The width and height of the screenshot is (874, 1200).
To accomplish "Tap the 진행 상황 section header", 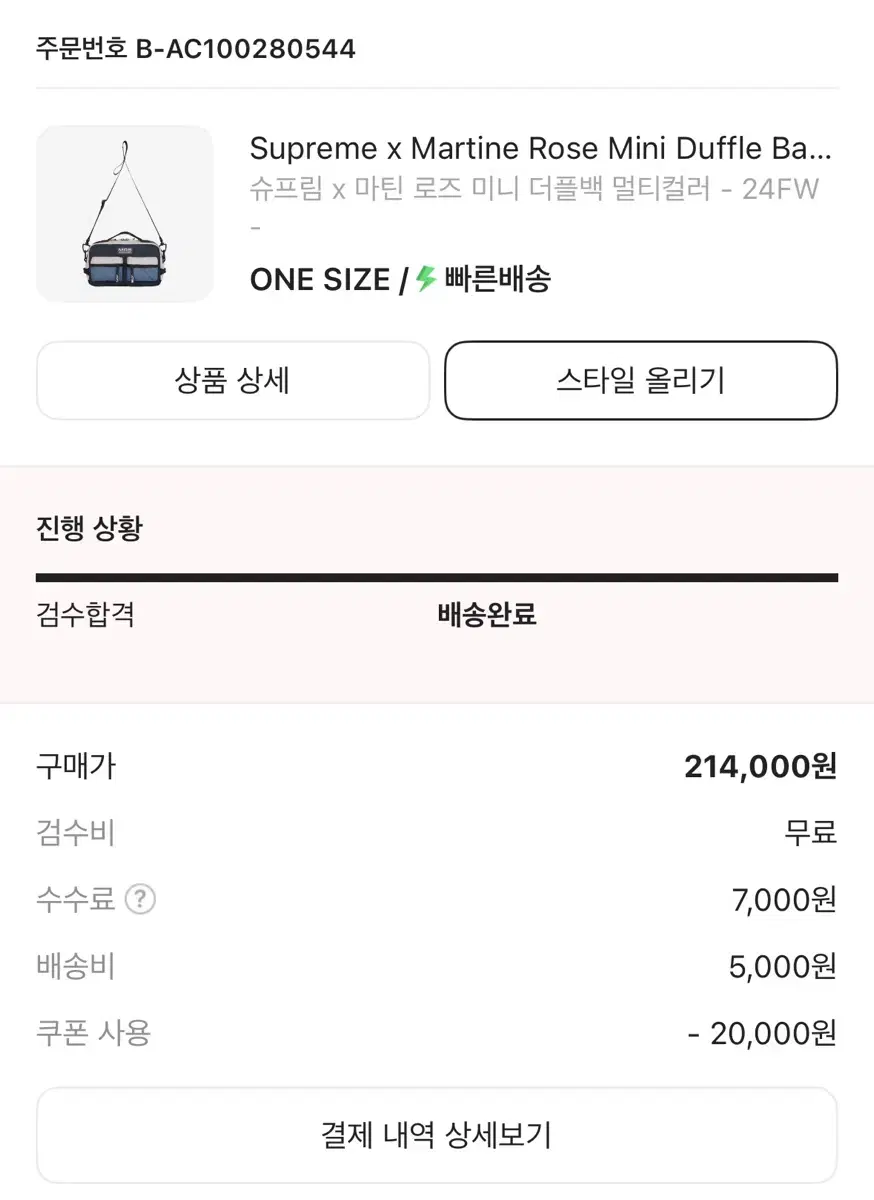I will [89, 528].
